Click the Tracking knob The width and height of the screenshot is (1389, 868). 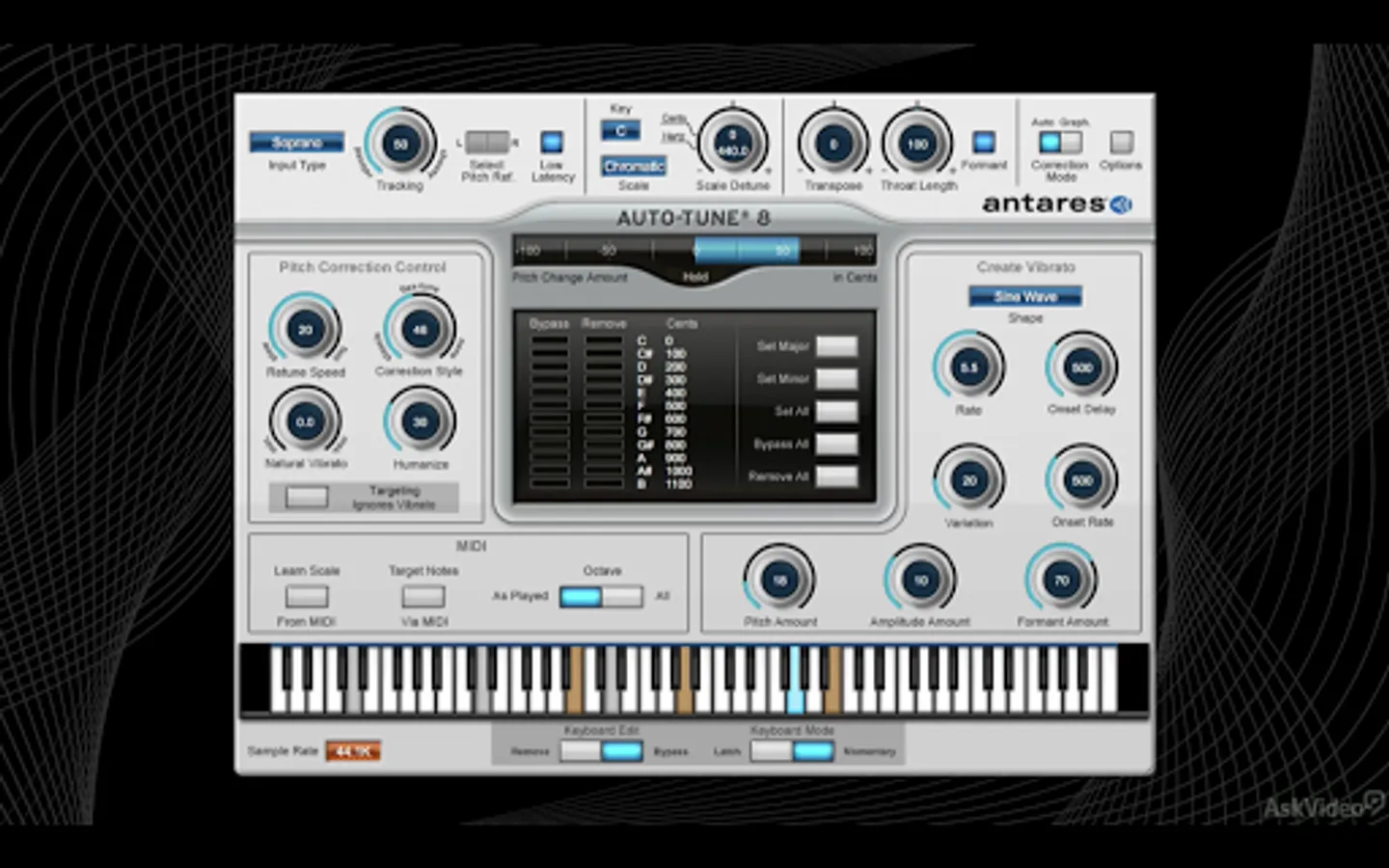(400, 145)
